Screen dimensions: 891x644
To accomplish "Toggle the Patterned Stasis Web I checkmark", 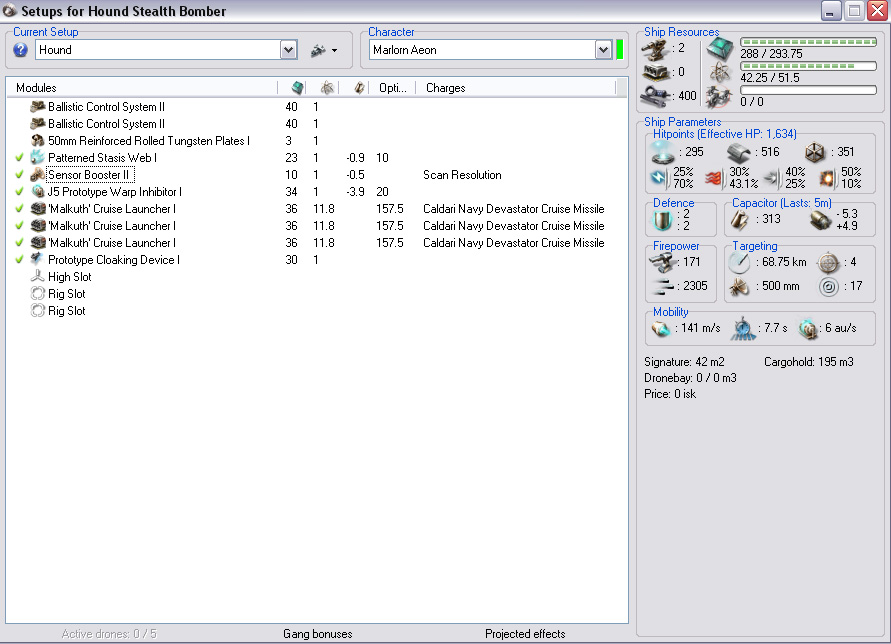I will coord(19,157).
